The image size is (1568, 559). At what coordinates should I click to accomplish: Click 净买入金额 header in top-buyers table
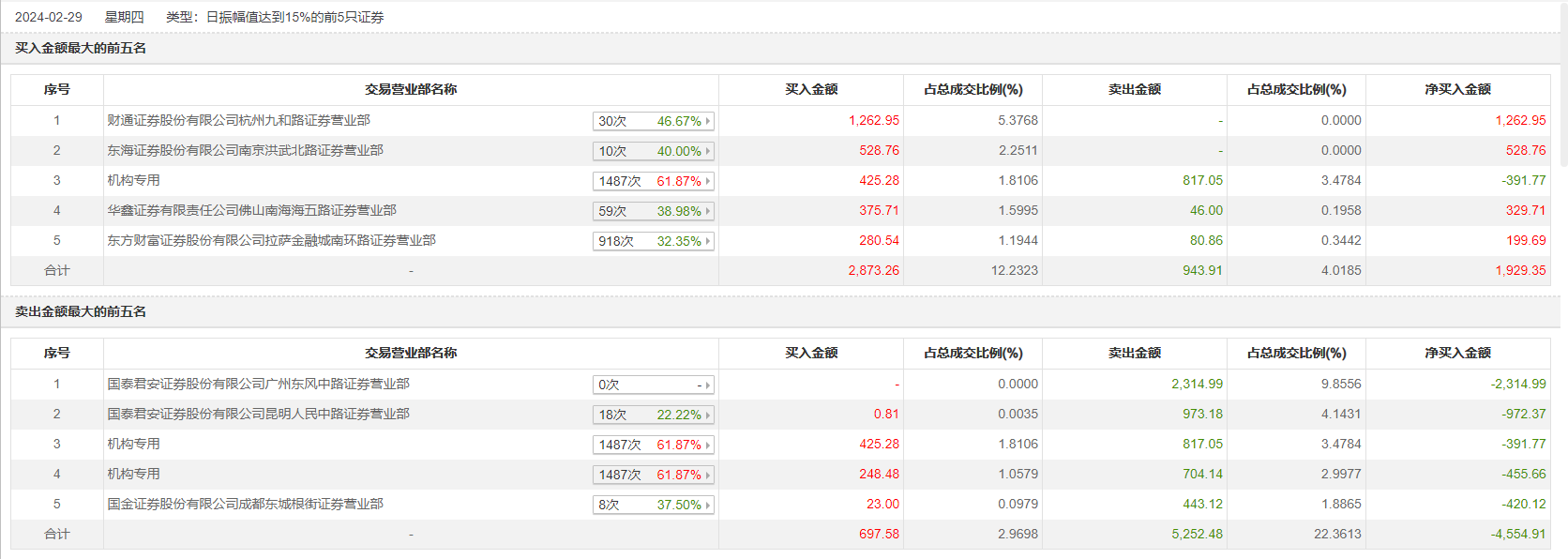click(x=1457, y=89)
